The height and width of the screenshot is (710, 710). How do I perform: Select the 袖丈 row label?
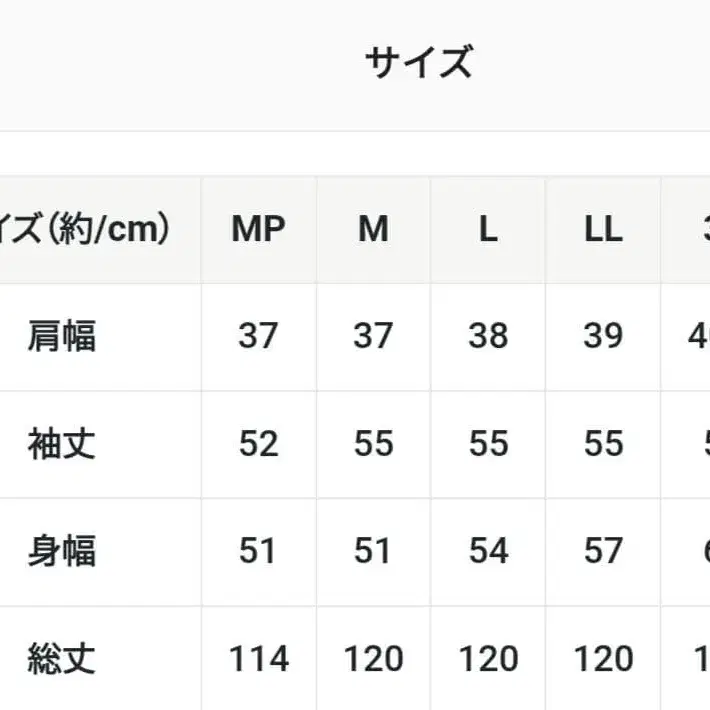(x=62, y=443)
